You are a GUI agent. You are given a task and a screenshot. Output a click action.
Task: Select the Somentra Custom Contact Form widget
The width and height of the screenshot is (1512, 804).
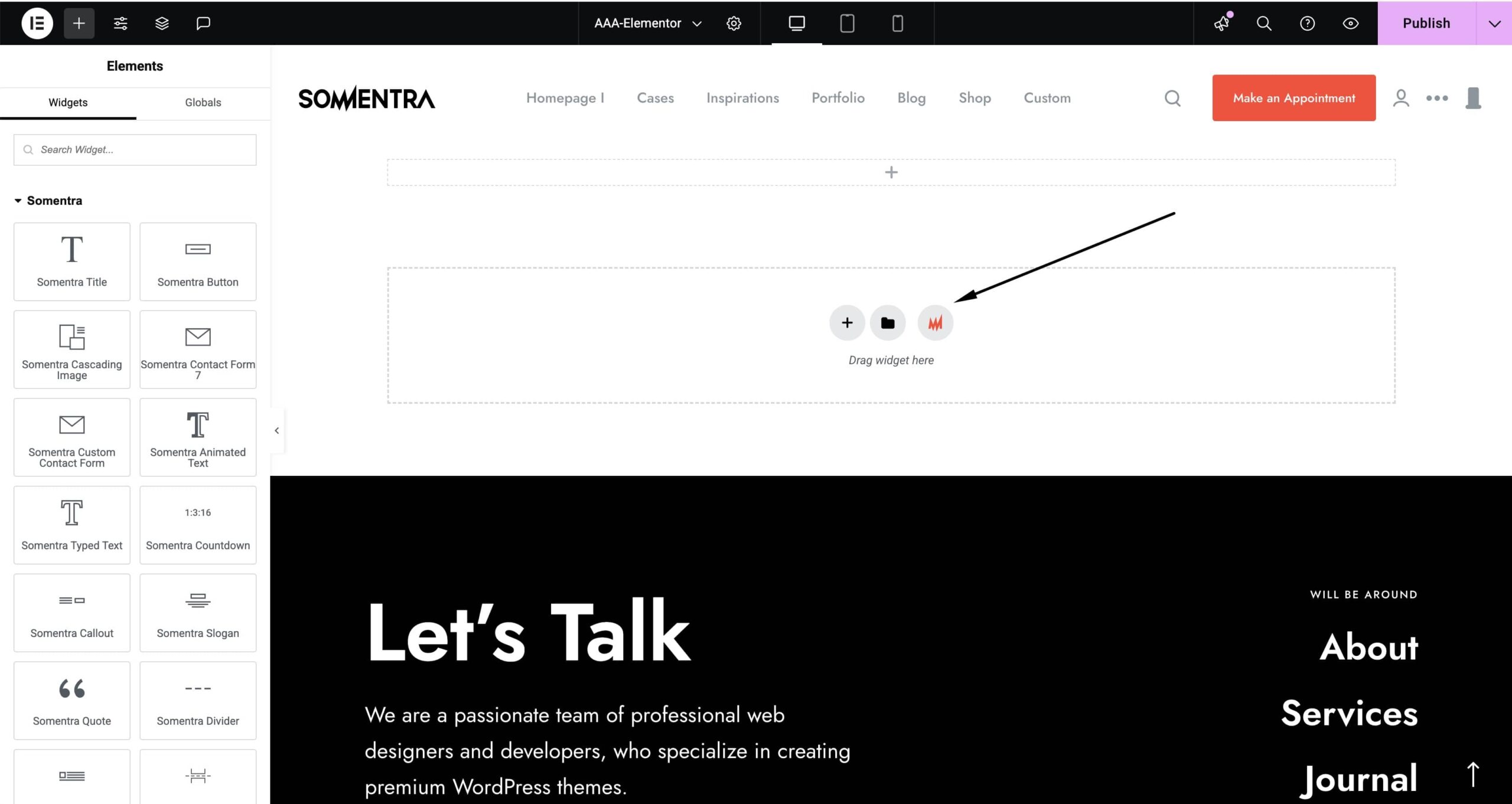tap(71, 437)
